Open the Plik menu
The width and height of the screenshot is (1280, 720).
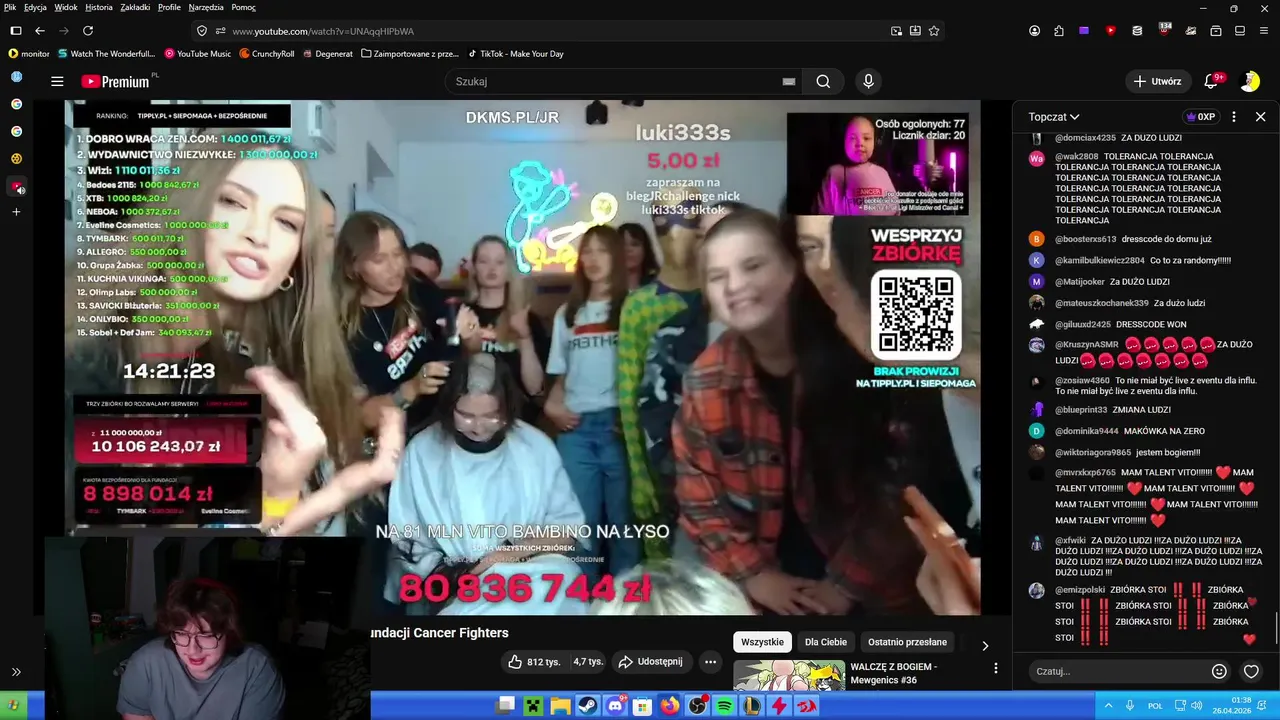click(10, 7)
